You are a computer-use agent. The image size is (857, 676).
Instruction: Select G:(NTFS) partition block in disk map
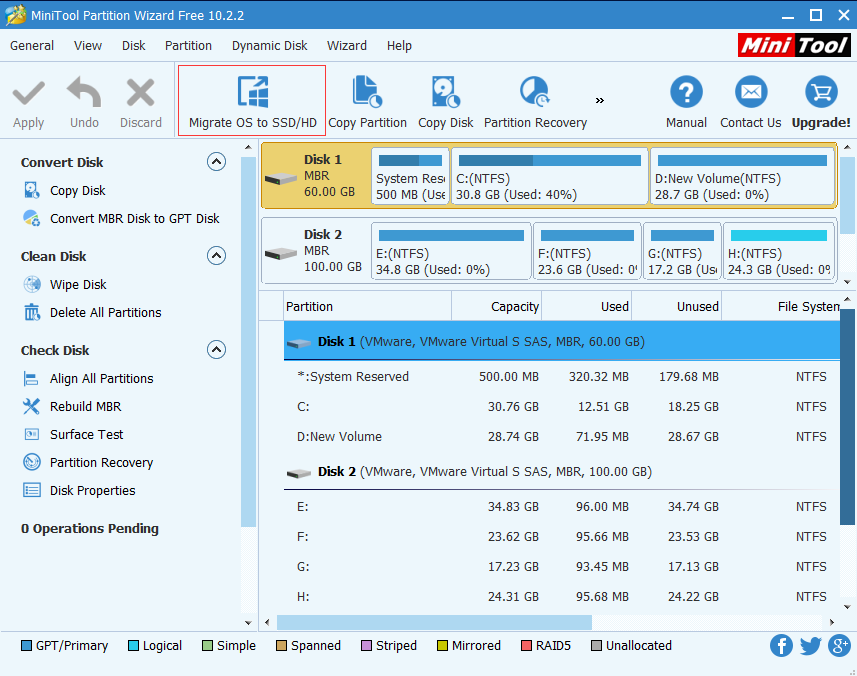[682, 251]
